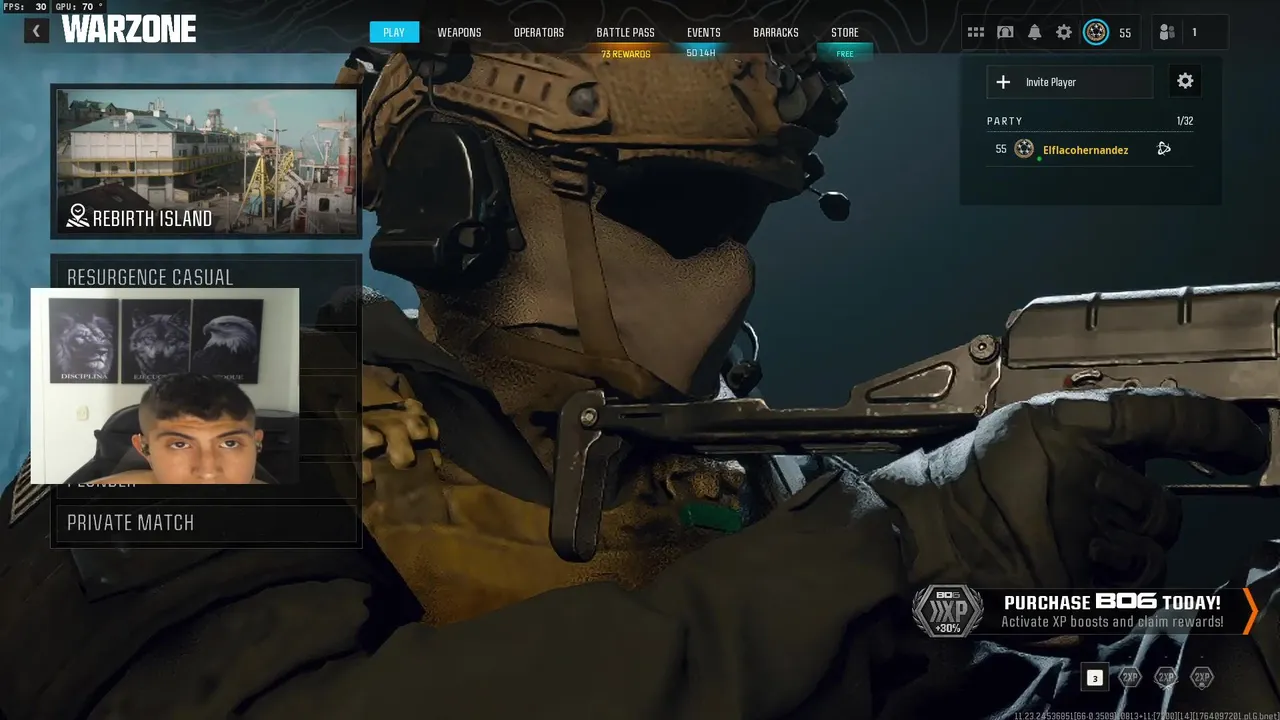Switch to the Play tab
The width and height of the screenshot is (1280, 720).
pos(394,32)
